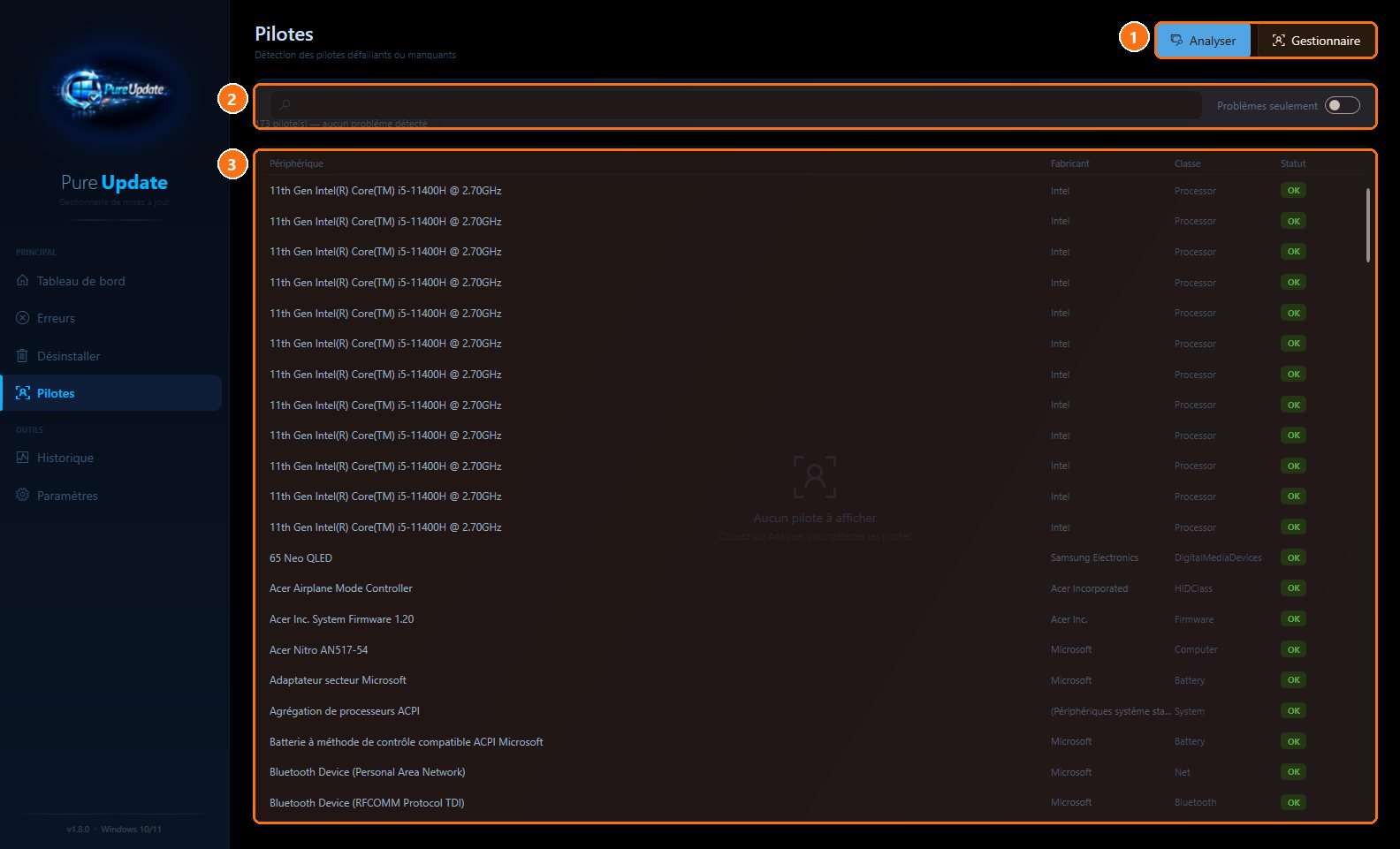The height and width of the screenshot is (849, 1400).
Task: Select Acer Airplane Mode Controller row
Action: [x=813, y=588]
